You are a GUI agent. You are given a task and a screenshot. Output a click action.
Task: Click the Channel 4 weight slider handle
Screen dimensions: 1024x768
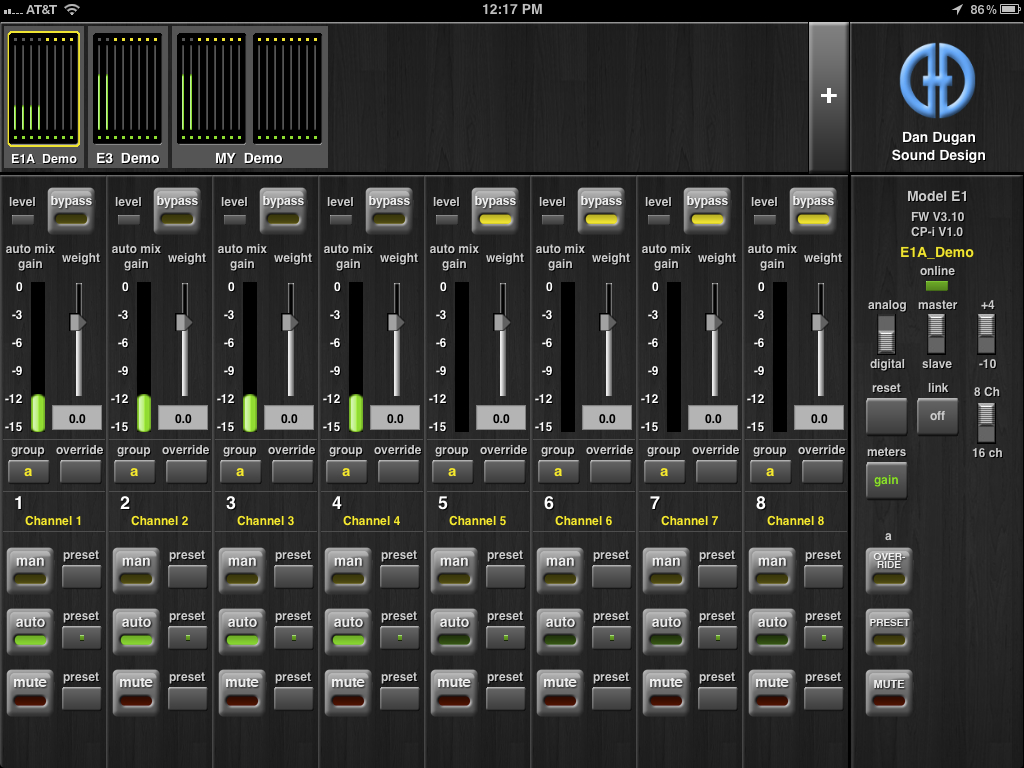click(396, 322)
